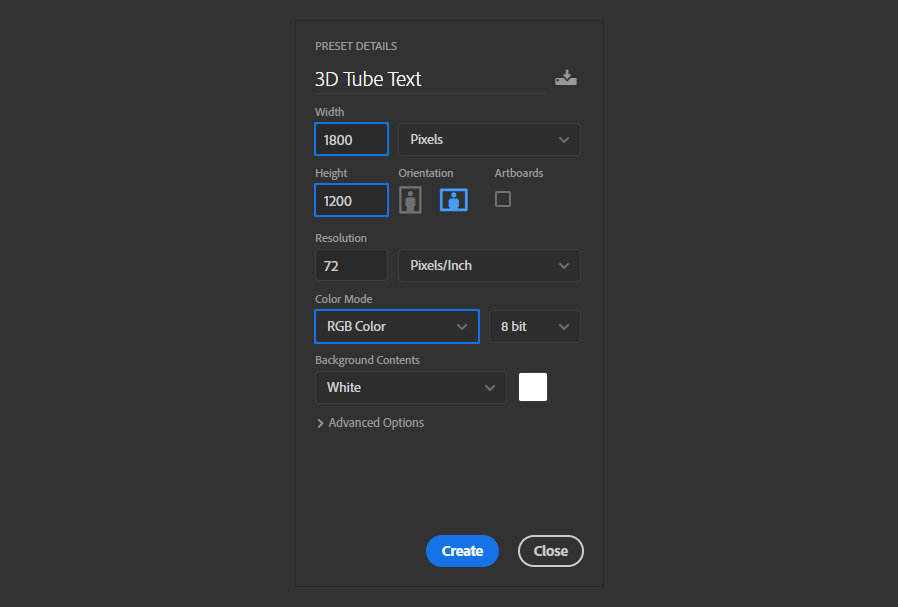
Task: Open the White background contents dropdown
Action: click(x=411, y=388)
